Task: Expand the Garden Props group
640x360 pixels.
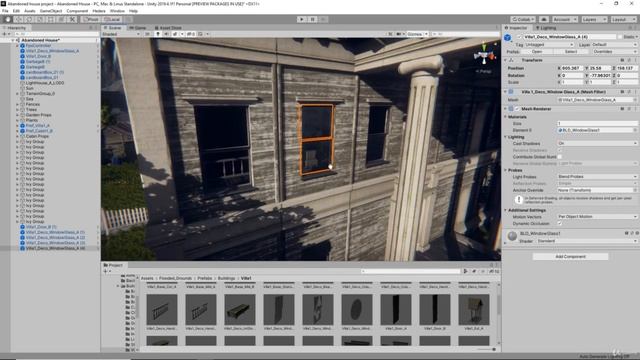Action: [18, 115]
